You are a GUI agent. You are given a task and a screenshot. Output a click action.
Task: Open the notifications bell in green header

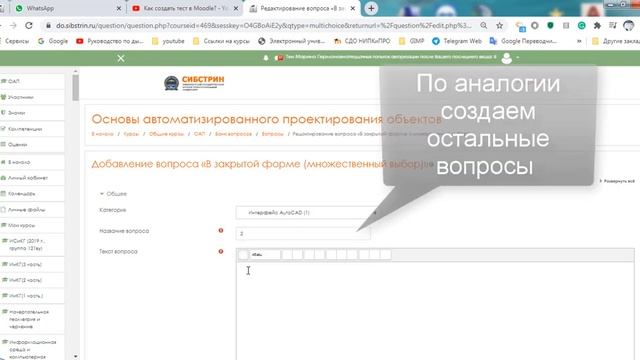tap(266, 58)
